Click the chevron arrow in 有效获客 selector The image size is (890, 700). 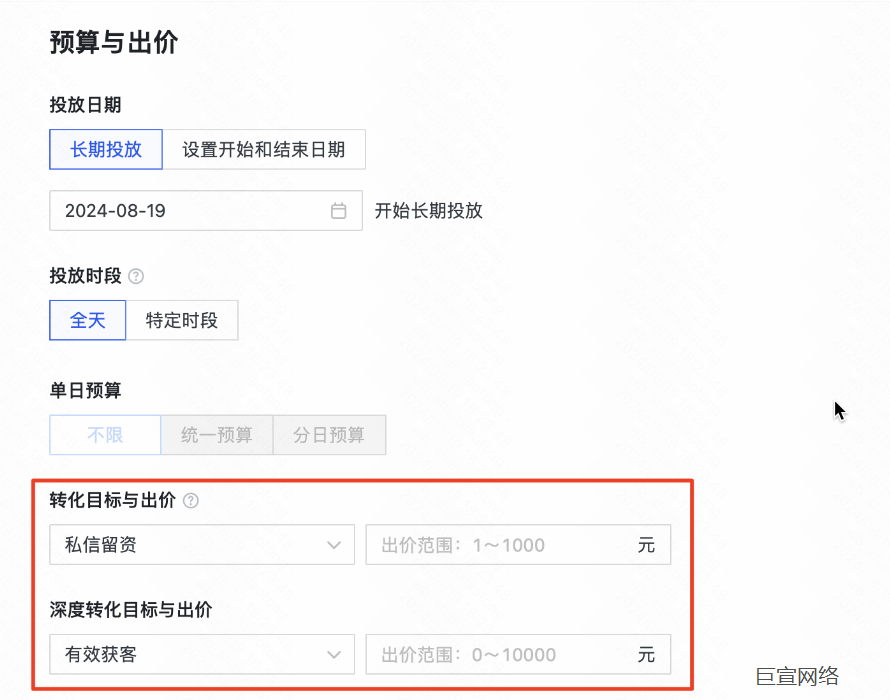pos(334,655)
